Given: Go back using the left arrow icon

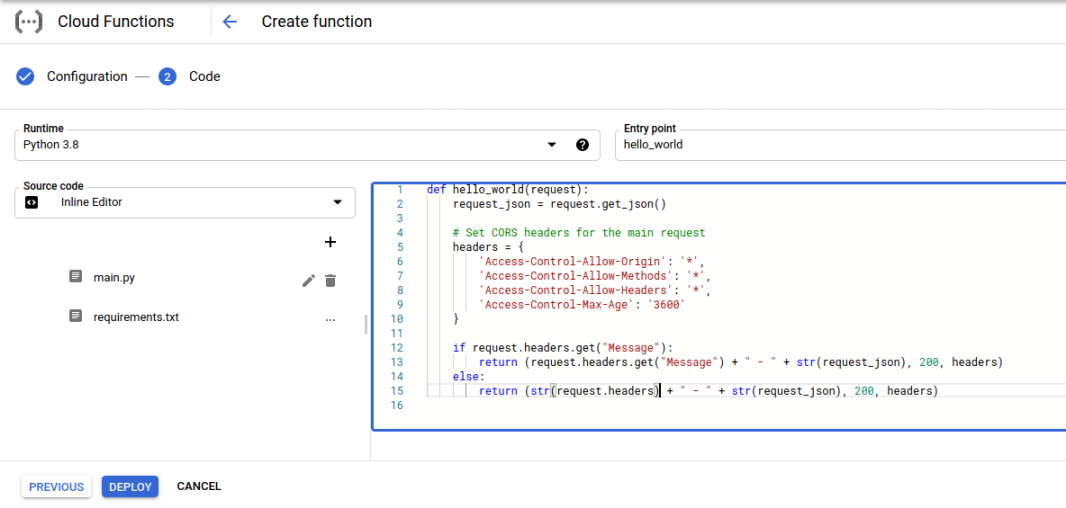Looking at the screenshot, I should click(x=230, y=21).
